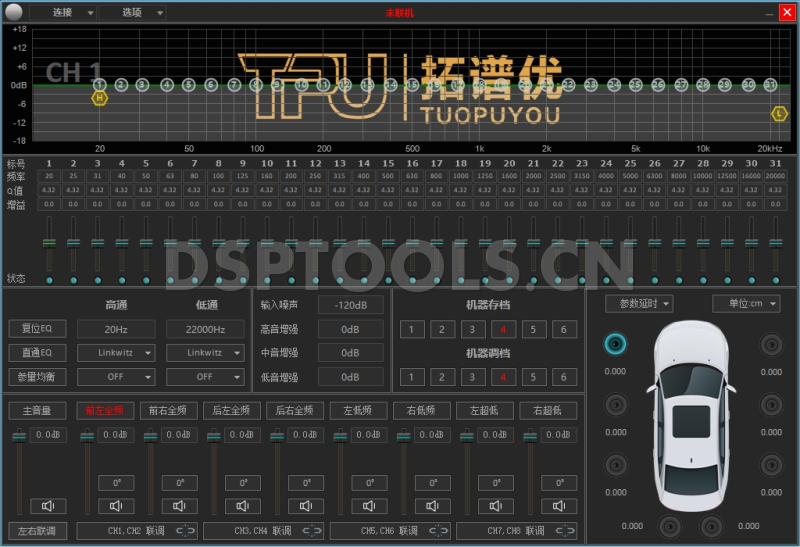Select the front-right speaker icon beside the car

771,345
